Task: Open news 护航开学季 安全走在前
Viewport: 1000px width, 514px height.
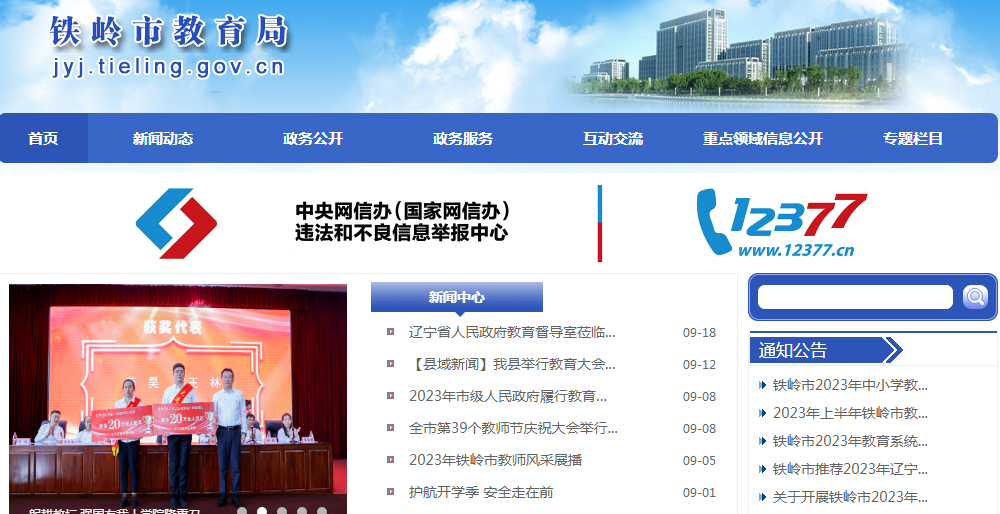Action: [481, 492]
